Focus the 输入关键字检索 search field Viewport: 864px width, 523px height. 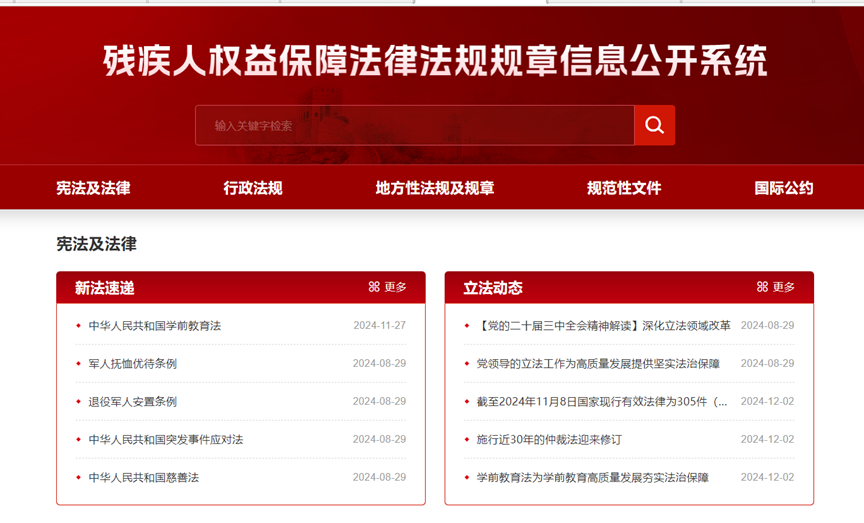pyautogui.click(x=414, y=126)
